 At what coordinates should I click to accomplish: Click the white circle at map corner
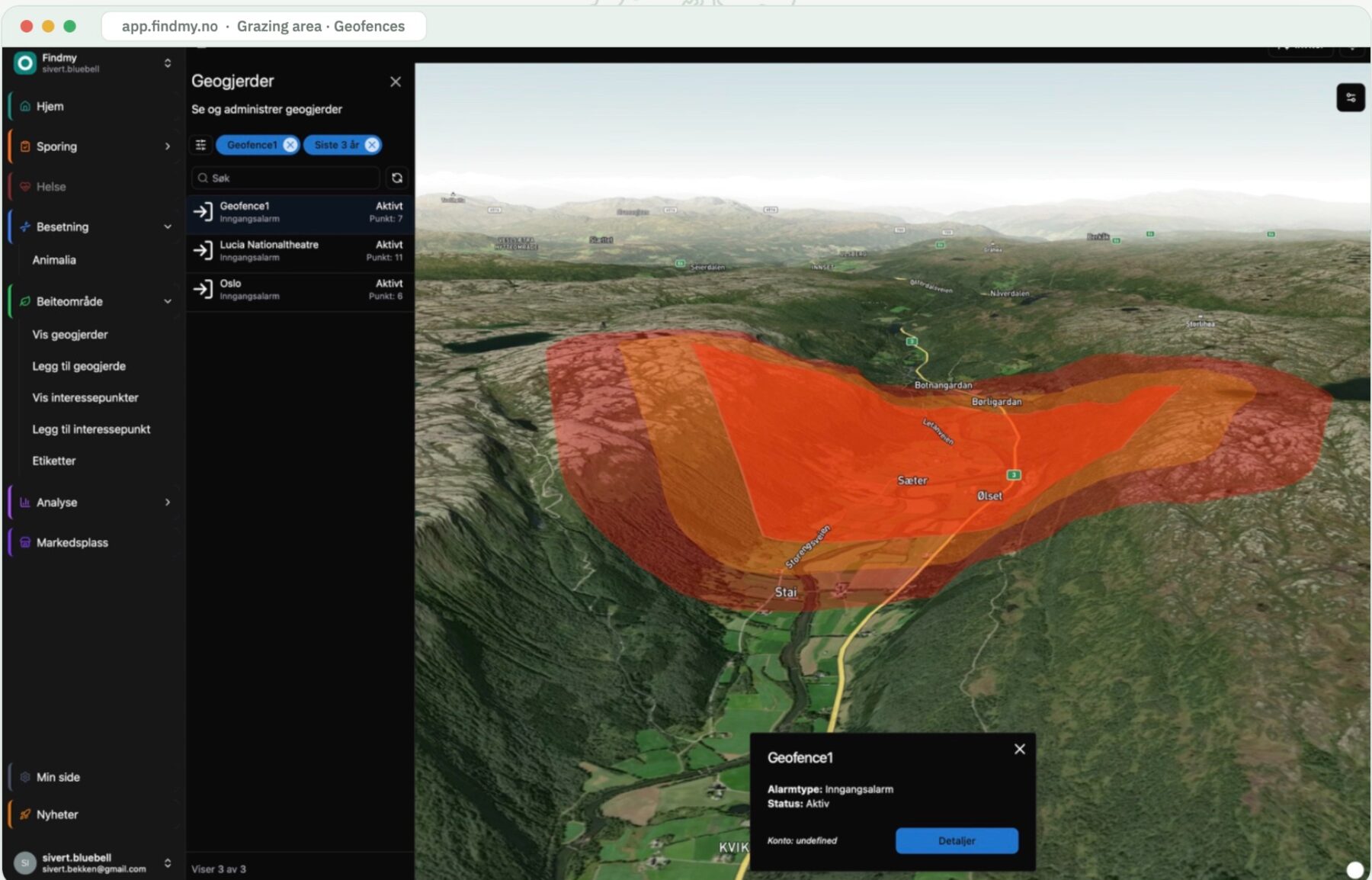[x=1354, y=870]
